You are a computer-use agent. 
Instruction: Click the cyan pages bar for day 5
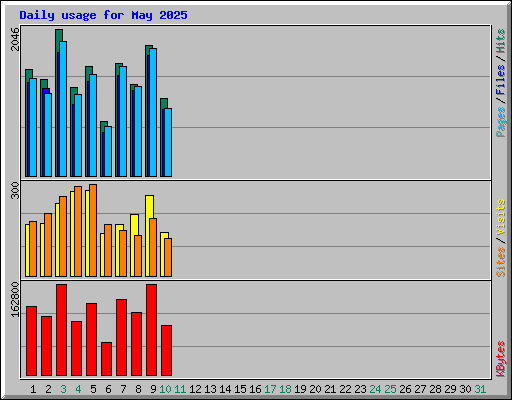click(x=93, y=125)
